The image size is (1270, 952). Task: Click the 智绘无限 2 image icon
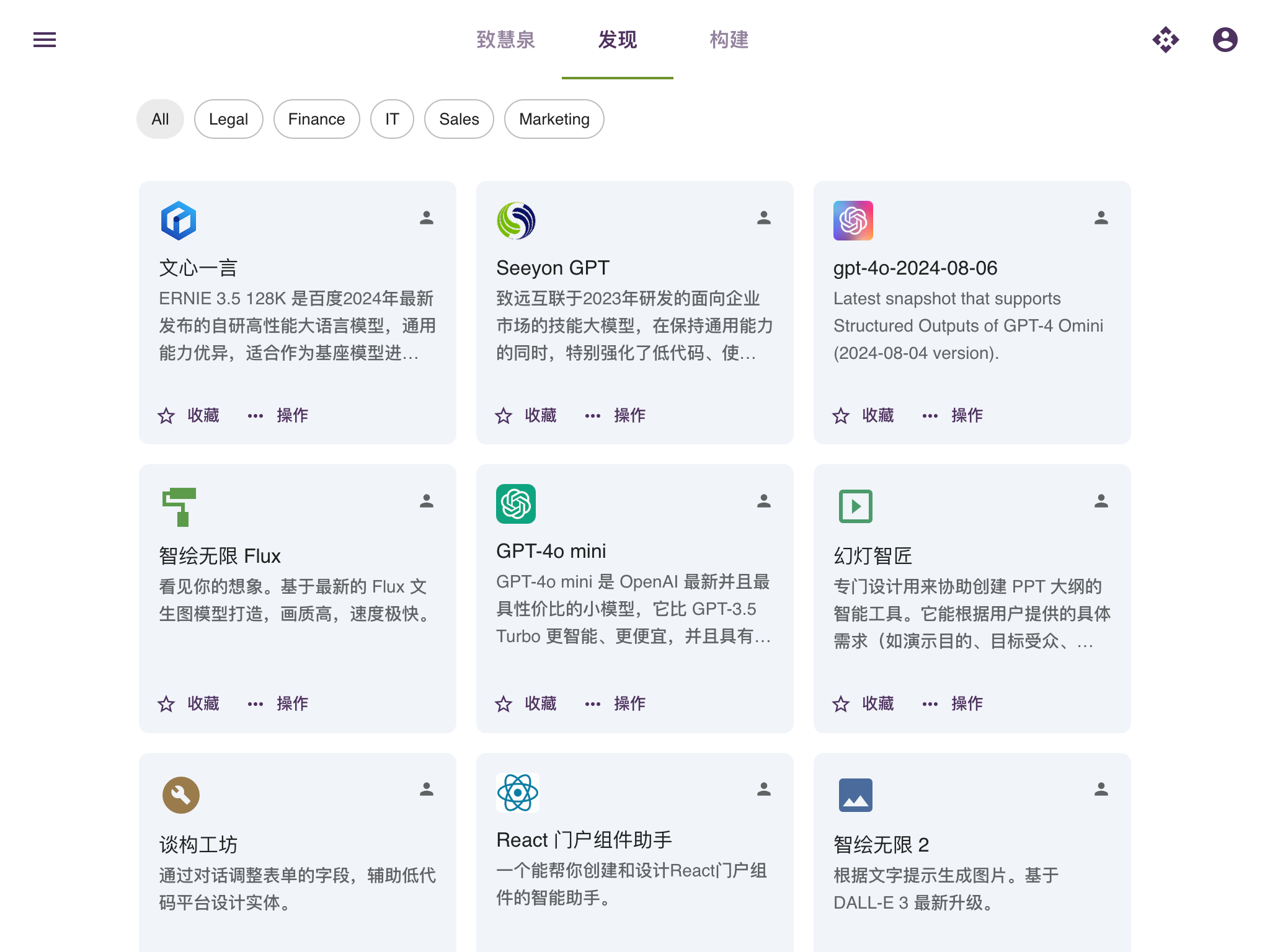(x=856, y=795)
